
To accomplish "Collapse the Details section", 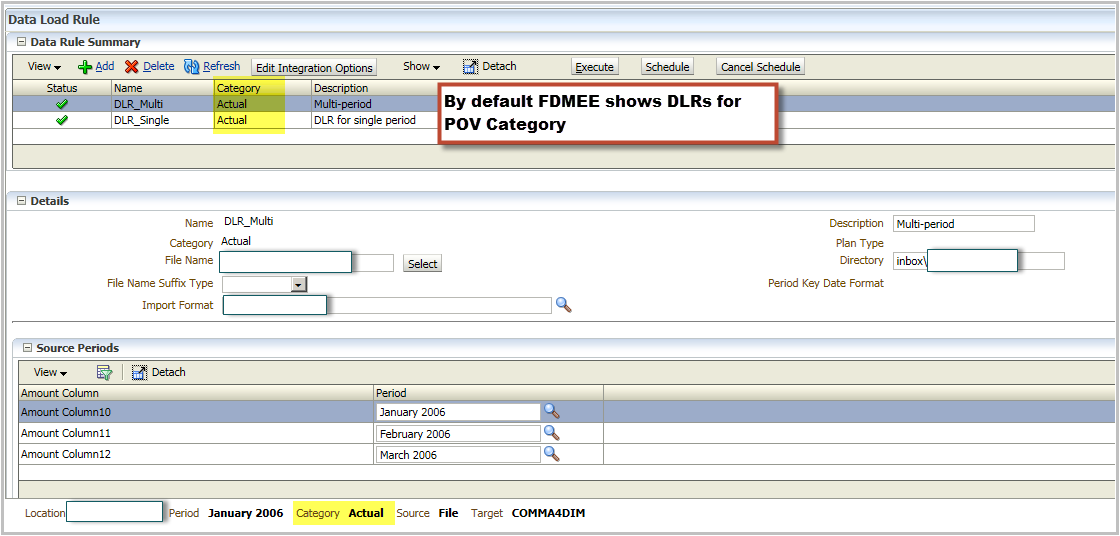I will click(x=21, y=201).
